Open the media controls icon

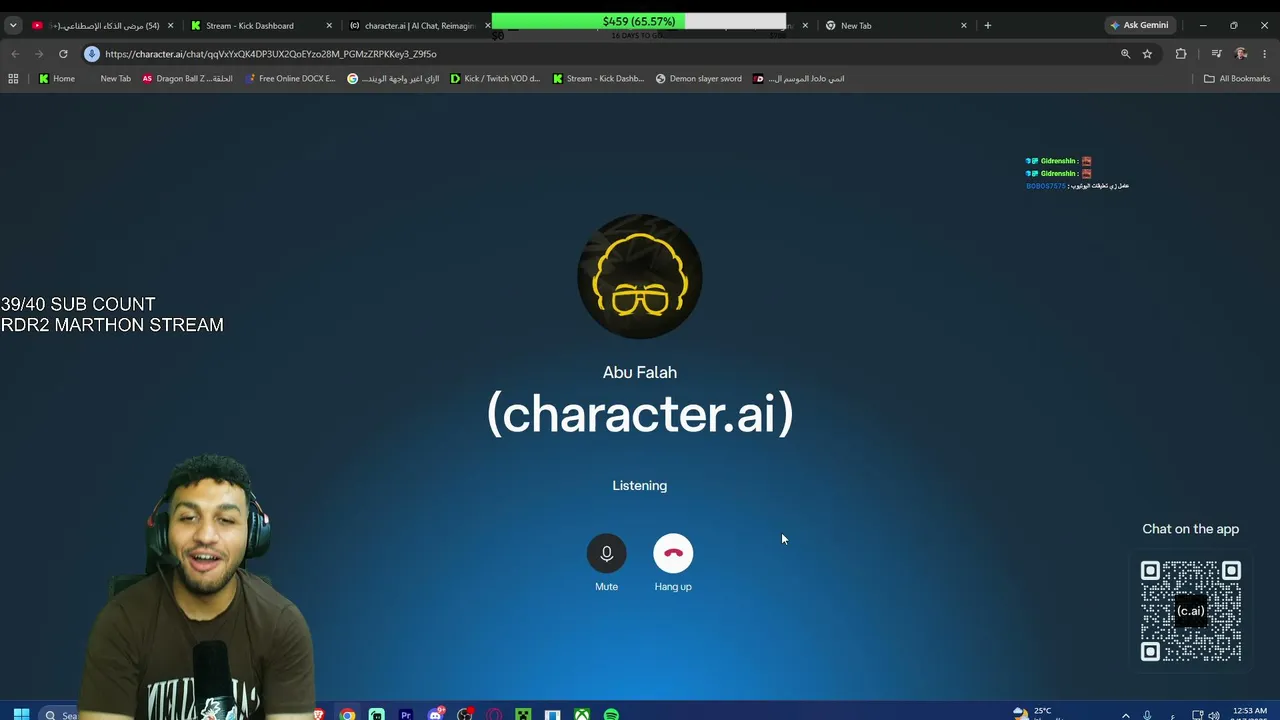click(1216, 54)
